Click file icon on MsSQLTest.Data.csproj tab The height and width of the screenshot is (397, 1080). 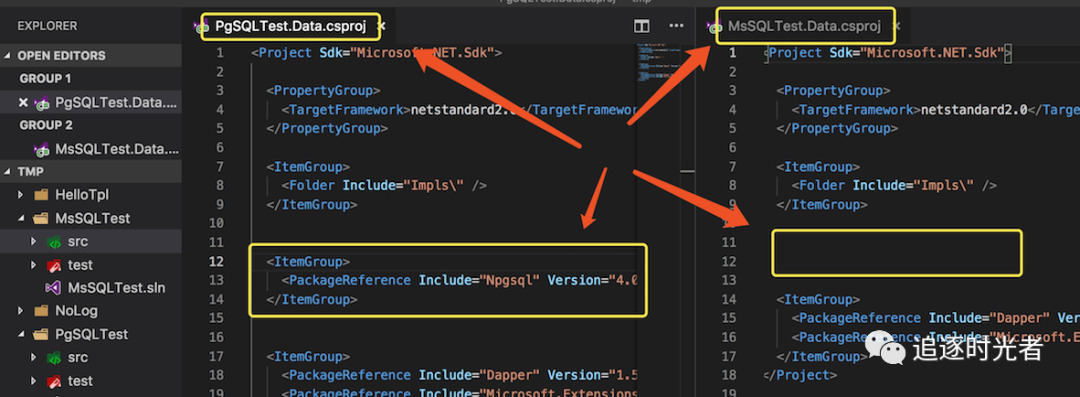(715, 28)
